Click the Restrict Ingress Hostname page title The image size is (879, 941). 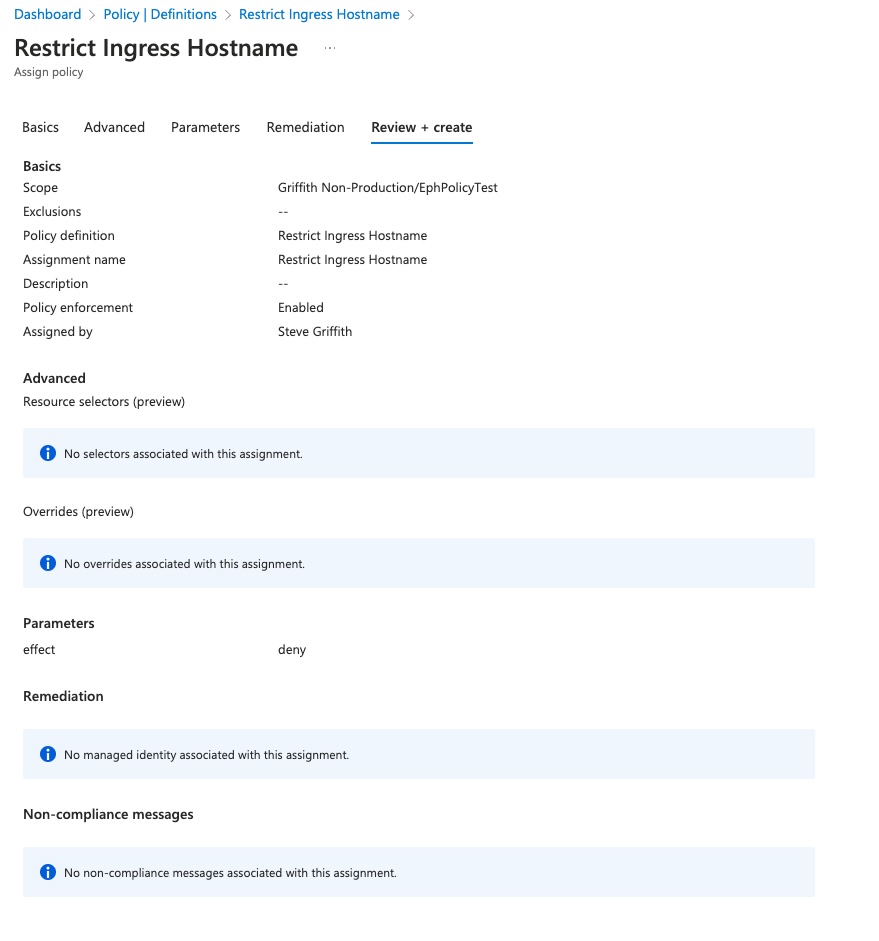tap(156, 48)
